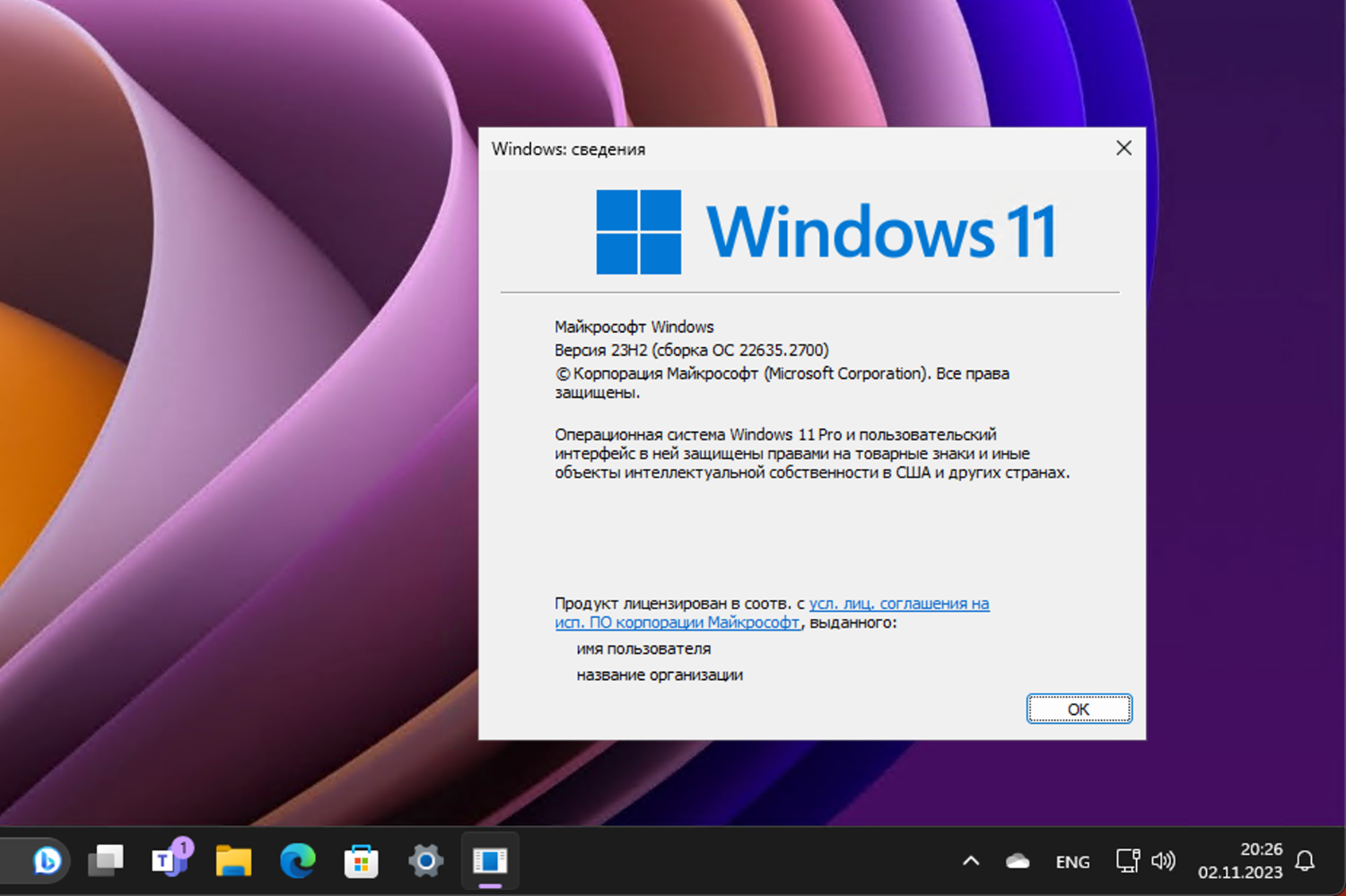Follow the Microsoft license agreement link

pyautogui.click(x=897, y=603)
